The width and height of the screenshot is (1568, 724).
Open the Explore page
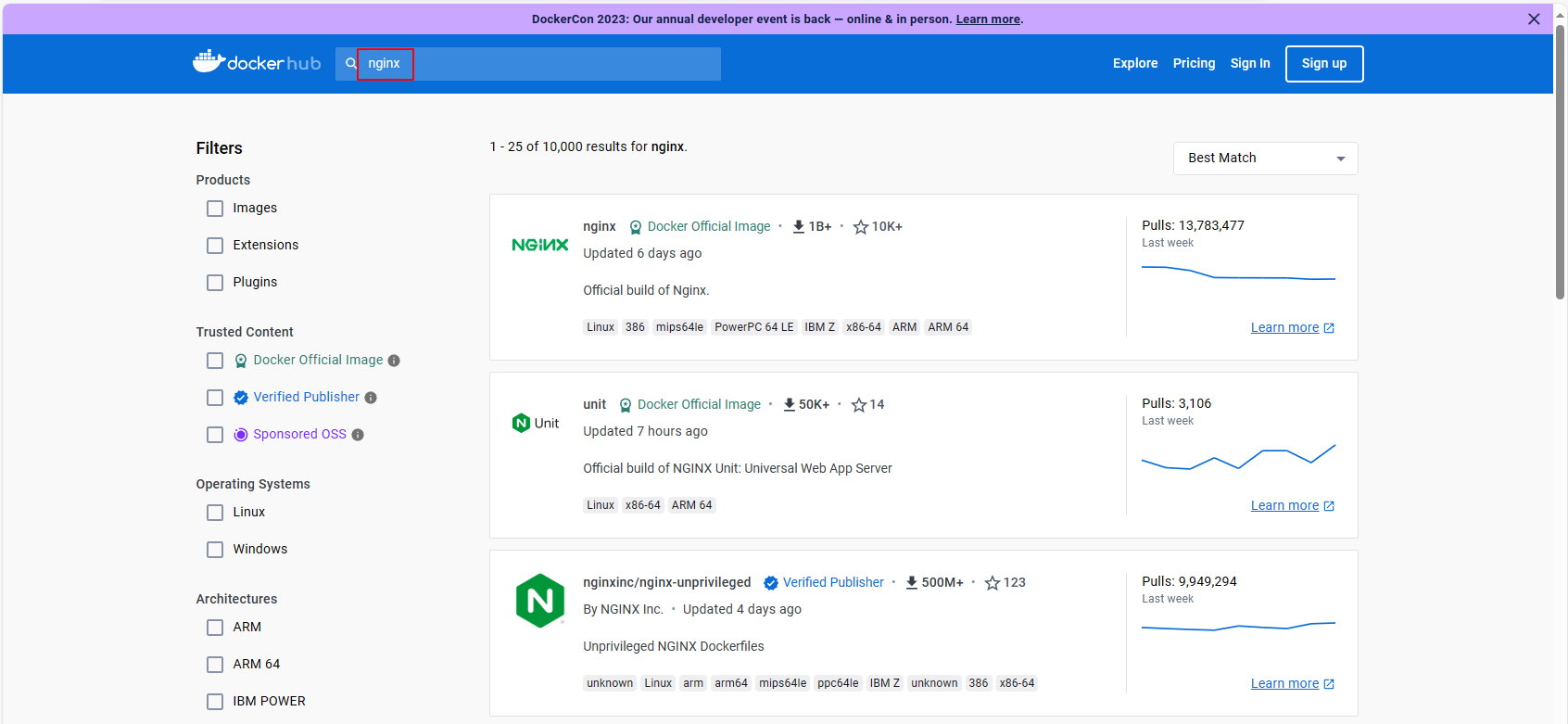(1135, 63)
